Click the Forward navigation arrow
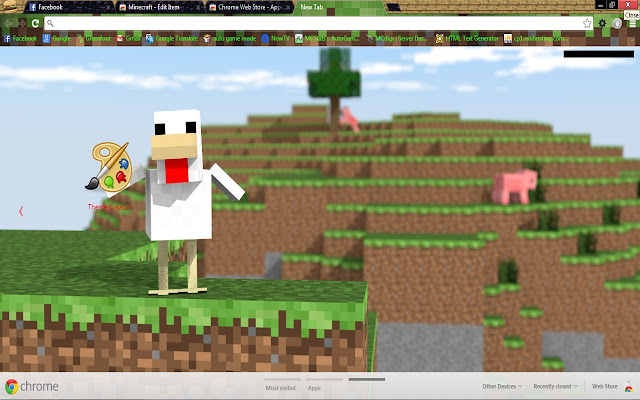 [22, 24]
